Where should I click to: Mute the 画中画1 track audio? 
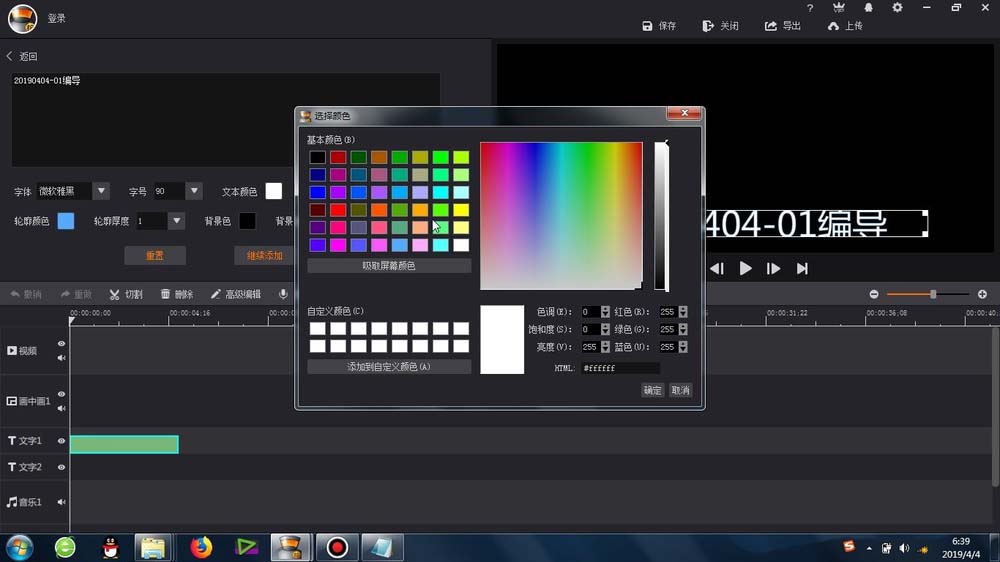point(61,408)
